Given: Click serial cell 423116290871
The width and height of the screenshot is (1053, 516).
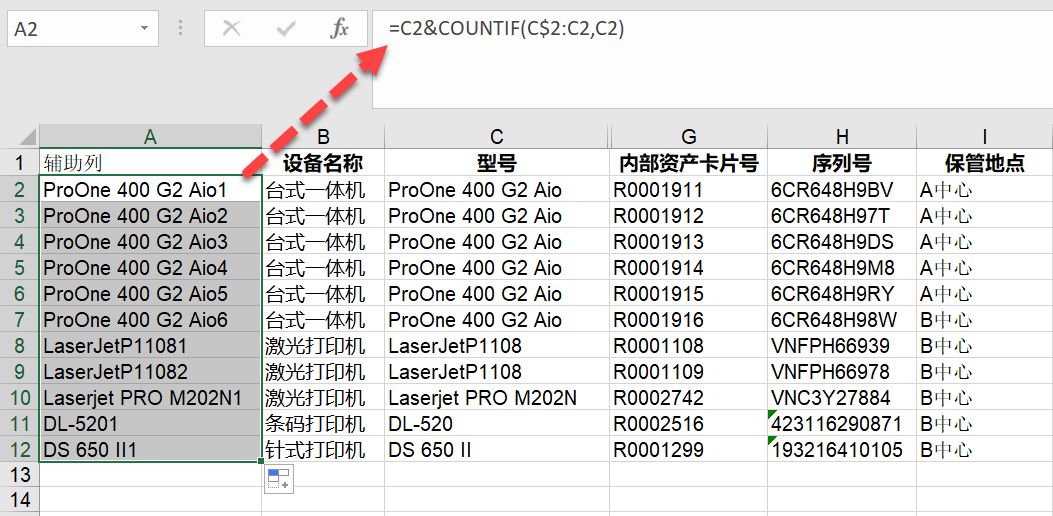Looking at the screenshot, I should click(x=842, y=423).
